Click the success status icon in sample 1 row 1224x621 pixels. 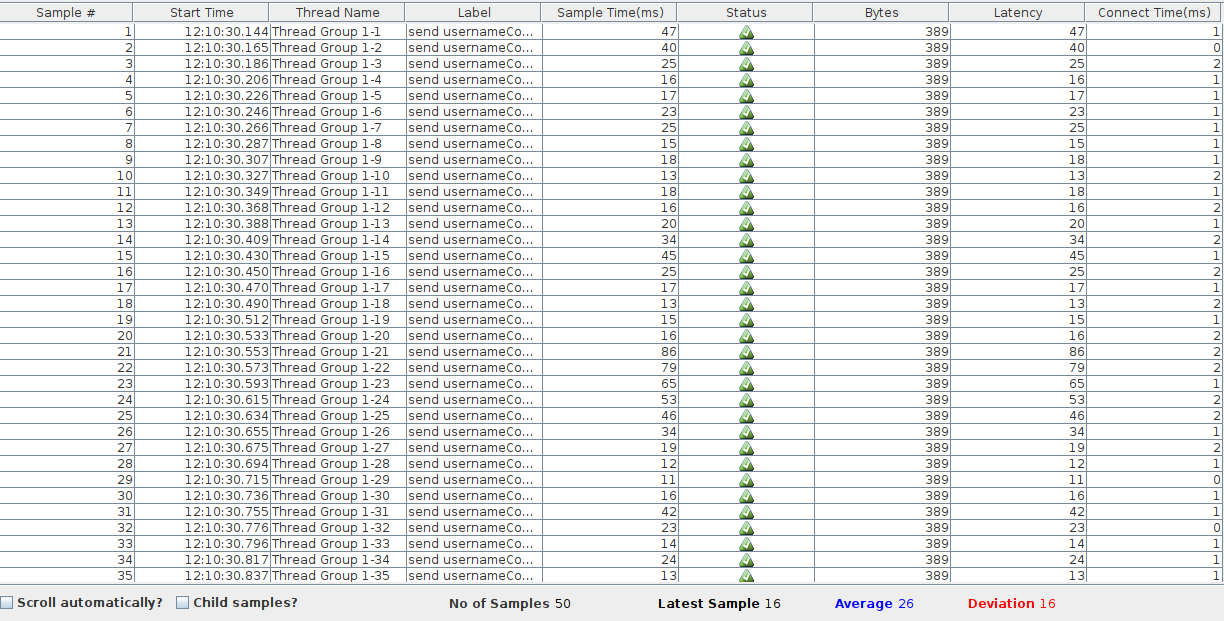tap(746, 32)
